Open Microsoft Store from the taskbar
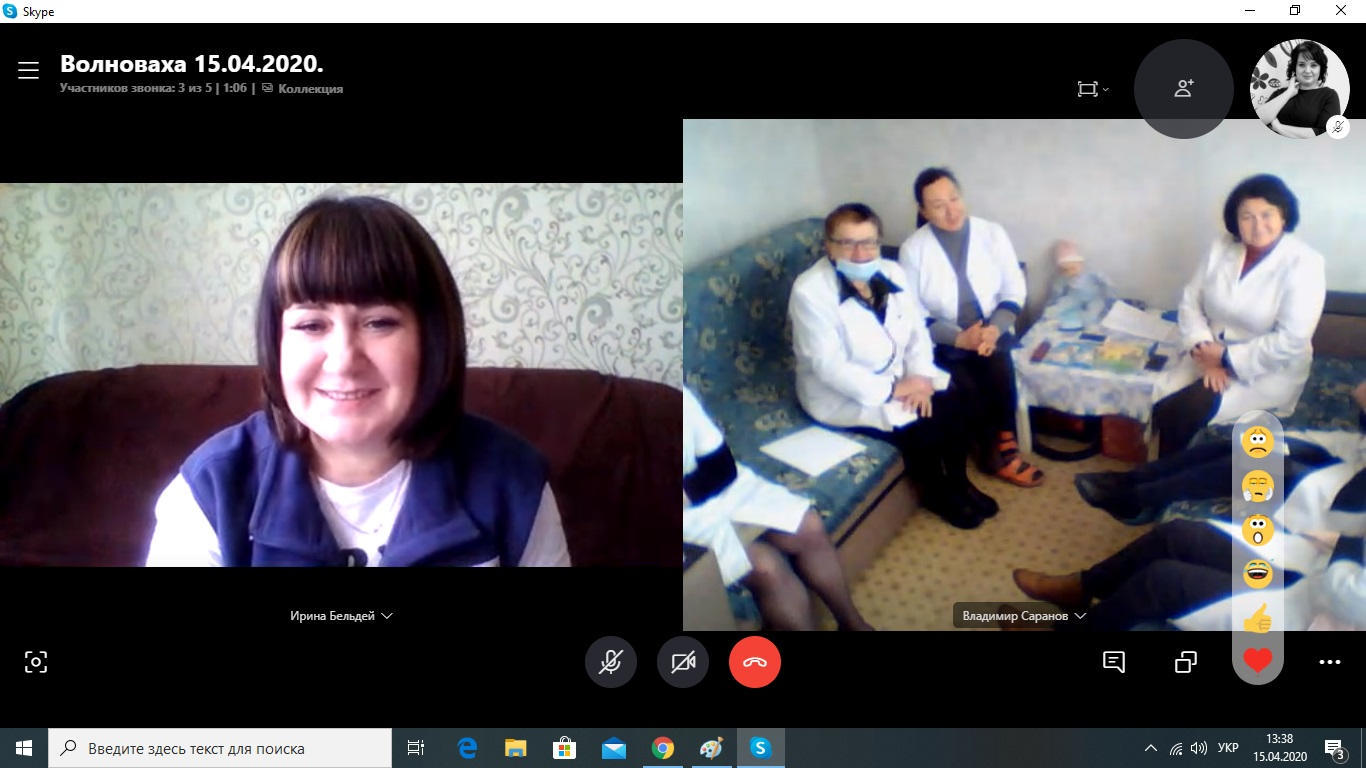This screenshot has width=1366, height=768. 564,748
